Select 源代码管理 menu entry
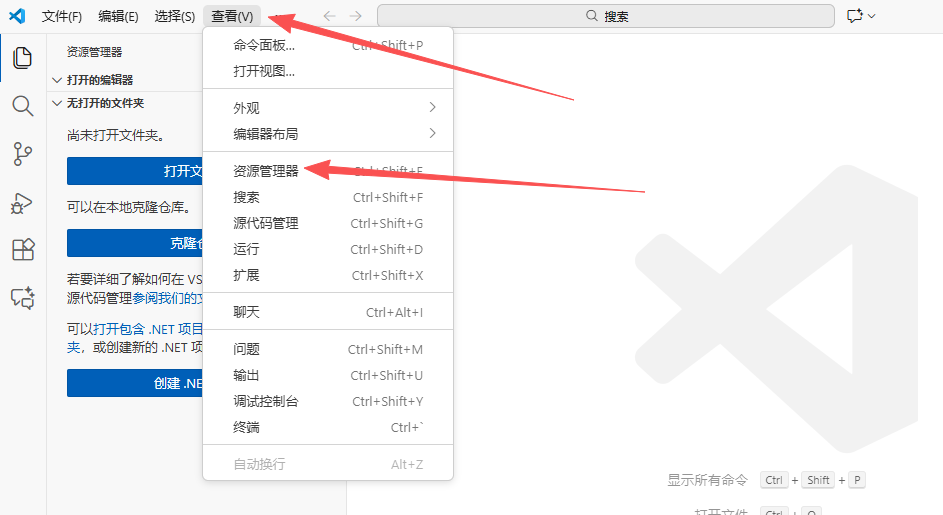Viewport: 943px width, 515px height. [328, 223]
